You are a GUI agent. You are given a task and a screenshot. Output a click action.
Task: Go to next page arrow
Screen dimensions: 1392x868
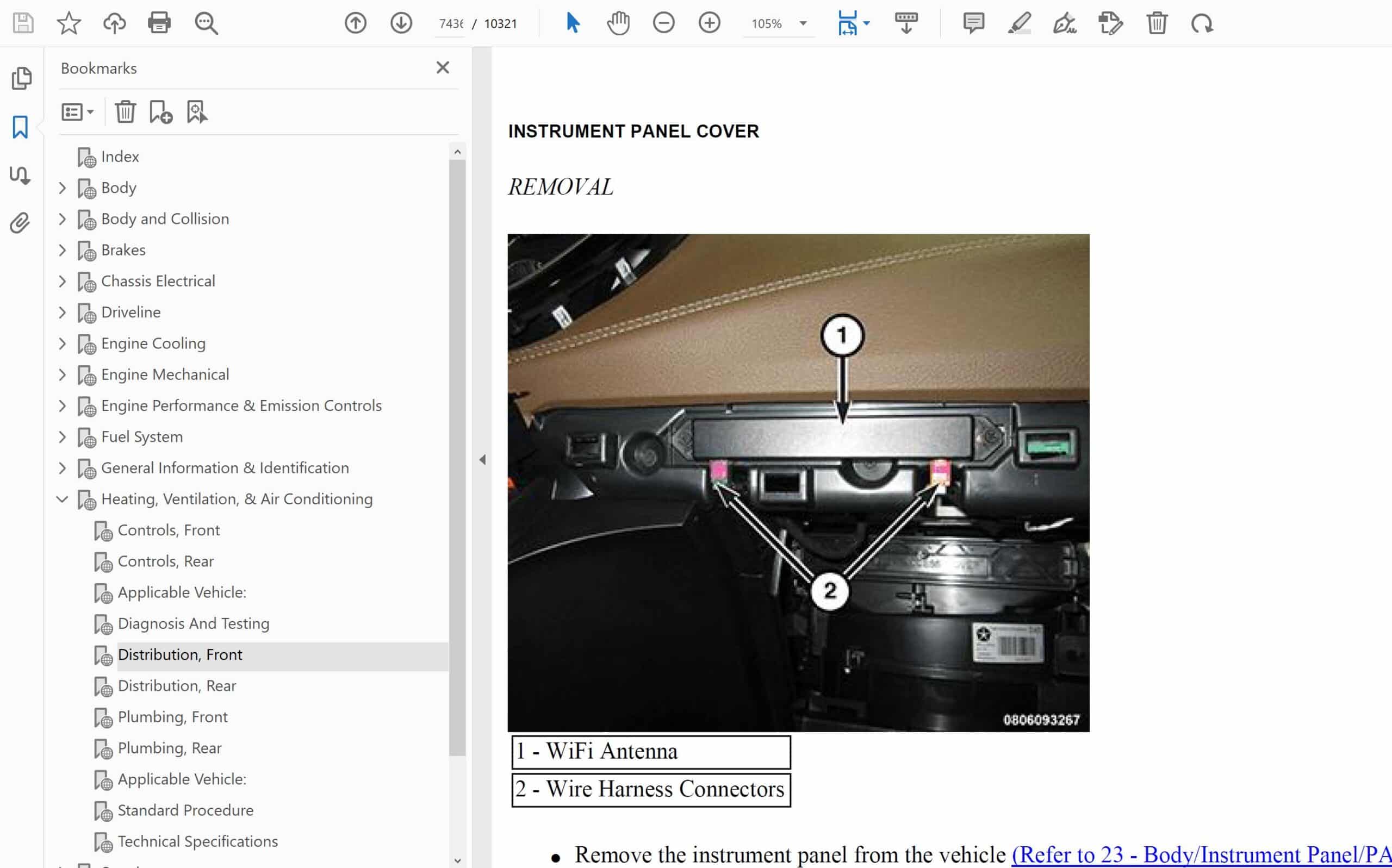click(401, 23)
